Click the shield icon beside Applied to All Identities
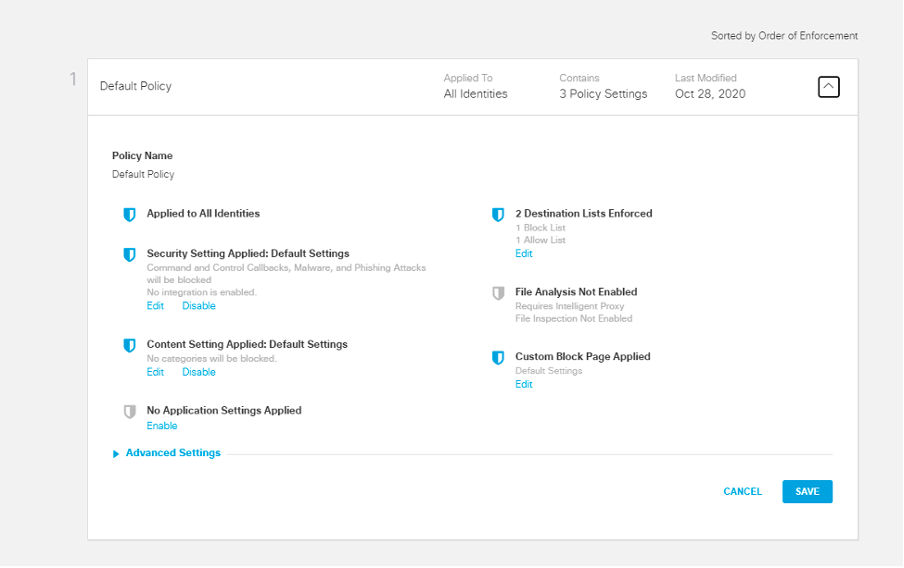 (x=129, y=214)
